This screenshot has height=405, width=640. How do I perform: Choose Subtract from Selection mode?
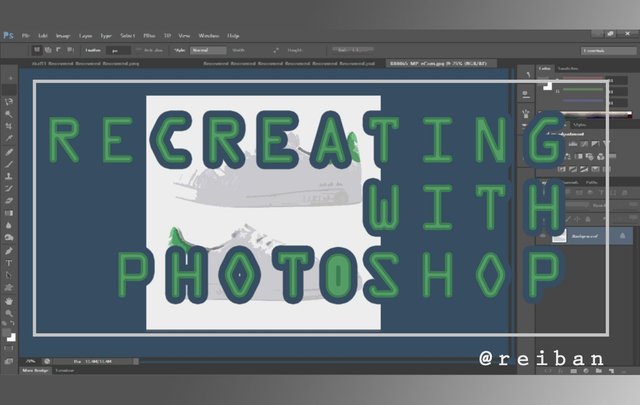coord(59,50)
